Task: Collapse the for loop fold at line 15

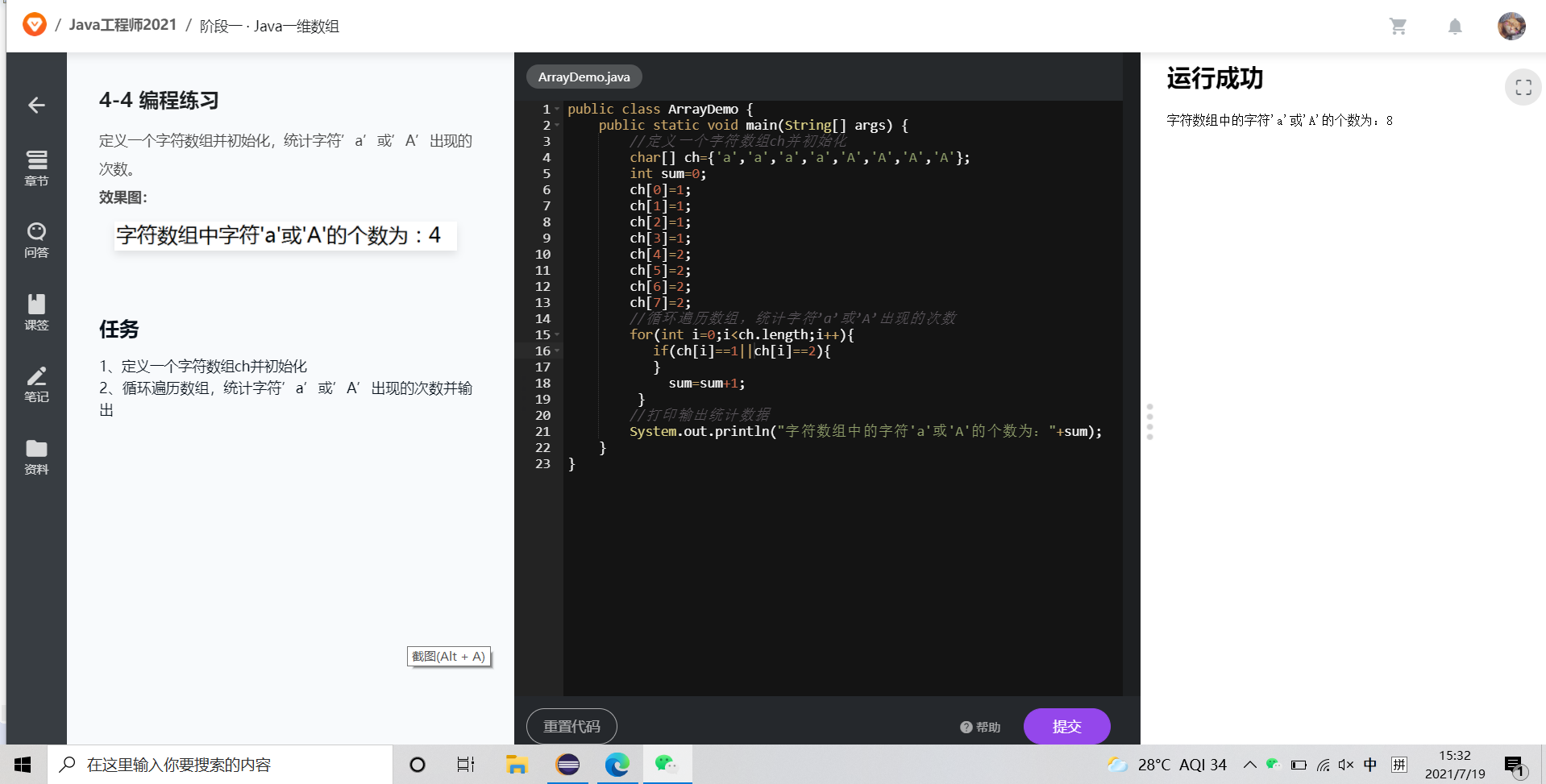Action: pyautogui.click(x=557, y=334)
